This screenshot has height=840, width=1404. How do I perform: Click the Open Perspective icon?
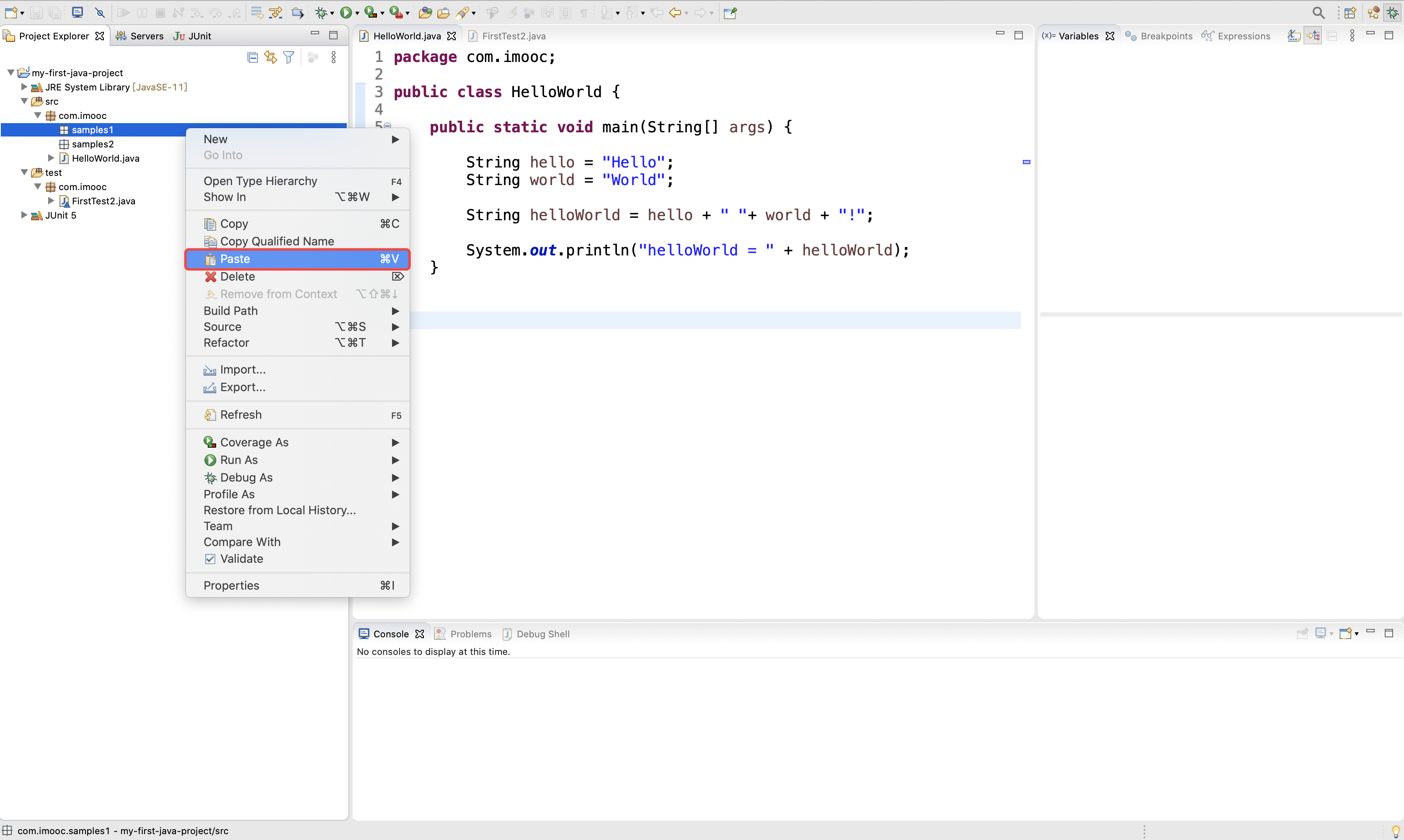pyautogui.click(x=1350, y=13)
